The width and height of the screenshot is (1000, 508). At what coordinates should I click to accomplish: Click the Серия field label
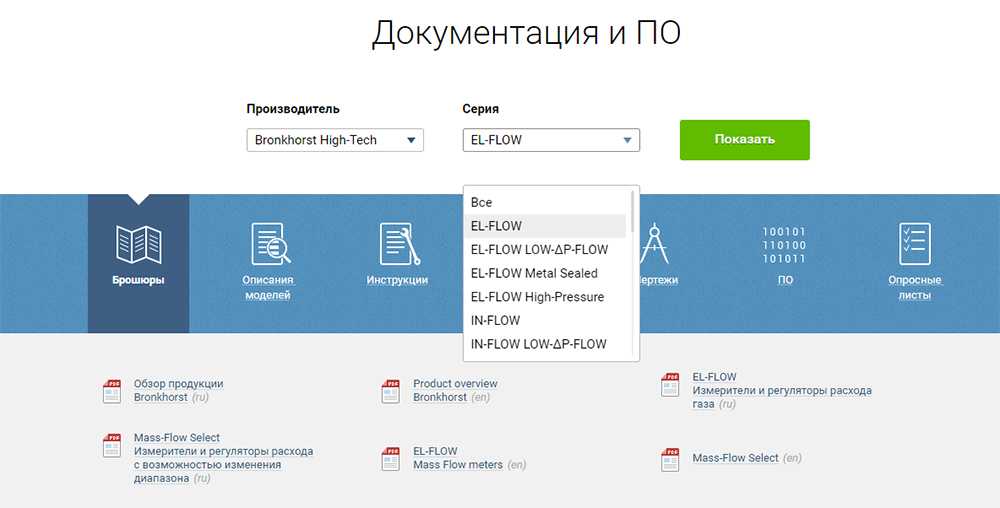point(480,109)
